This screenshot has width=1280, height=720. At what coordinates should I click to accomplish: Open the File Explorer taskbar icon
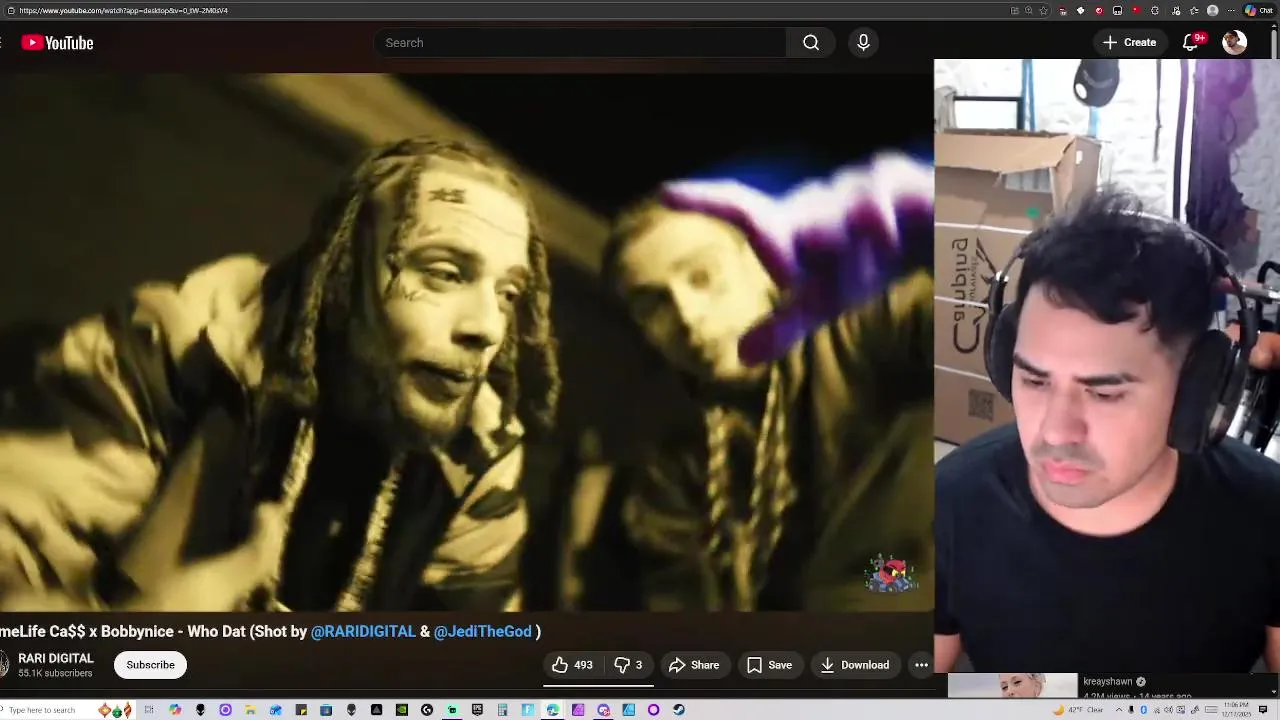coord(250,710)
